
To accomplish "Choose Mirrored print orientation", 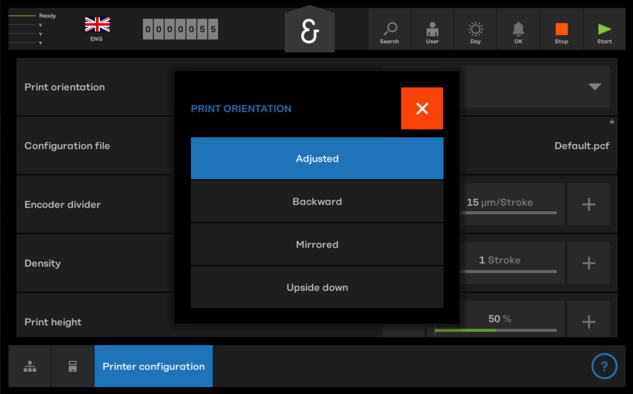I will click(x=317, y=244).
